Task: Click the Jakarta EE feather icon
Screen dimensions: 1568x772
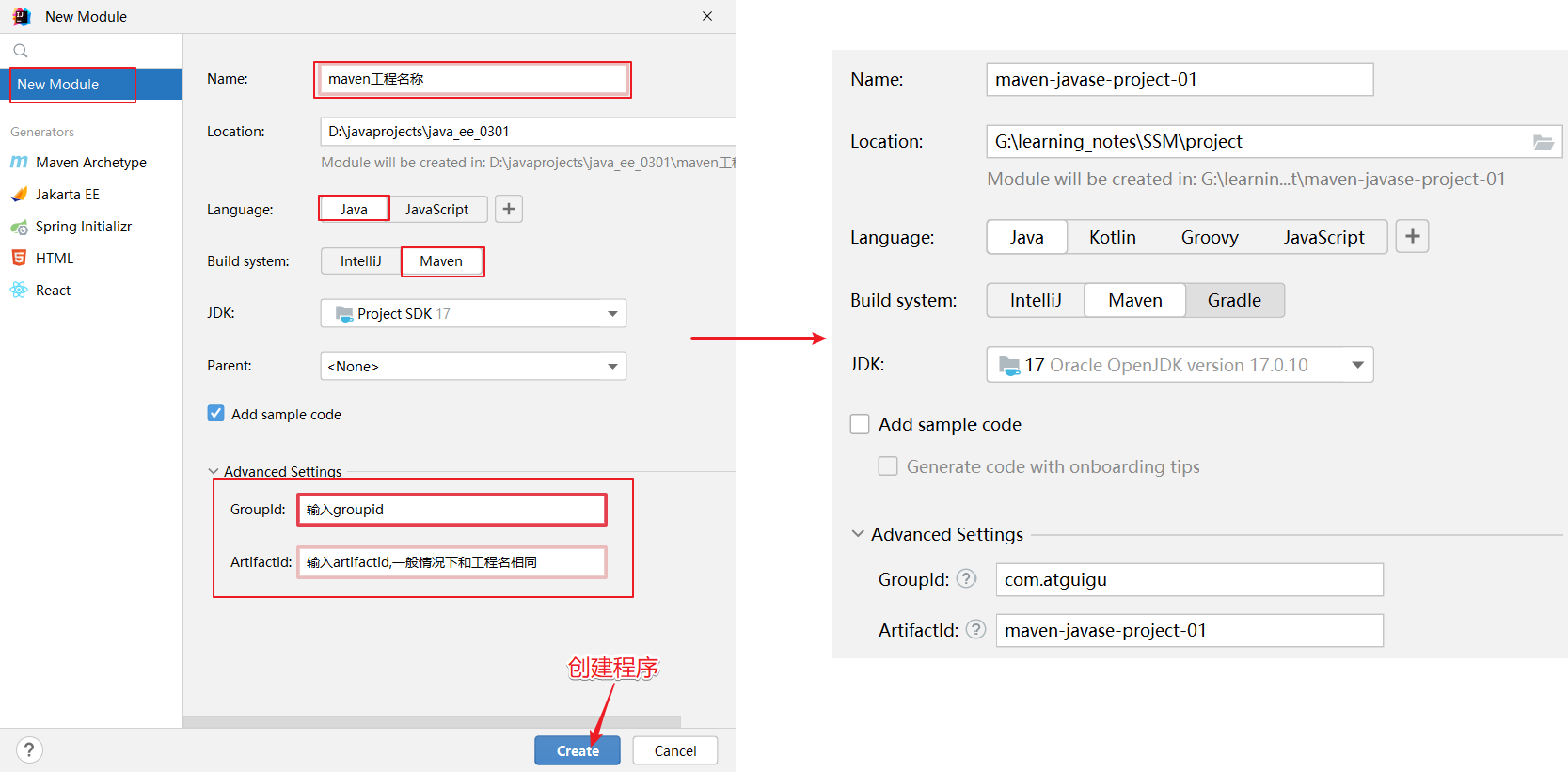Action: pyautogui.click(x=19, y=195)
